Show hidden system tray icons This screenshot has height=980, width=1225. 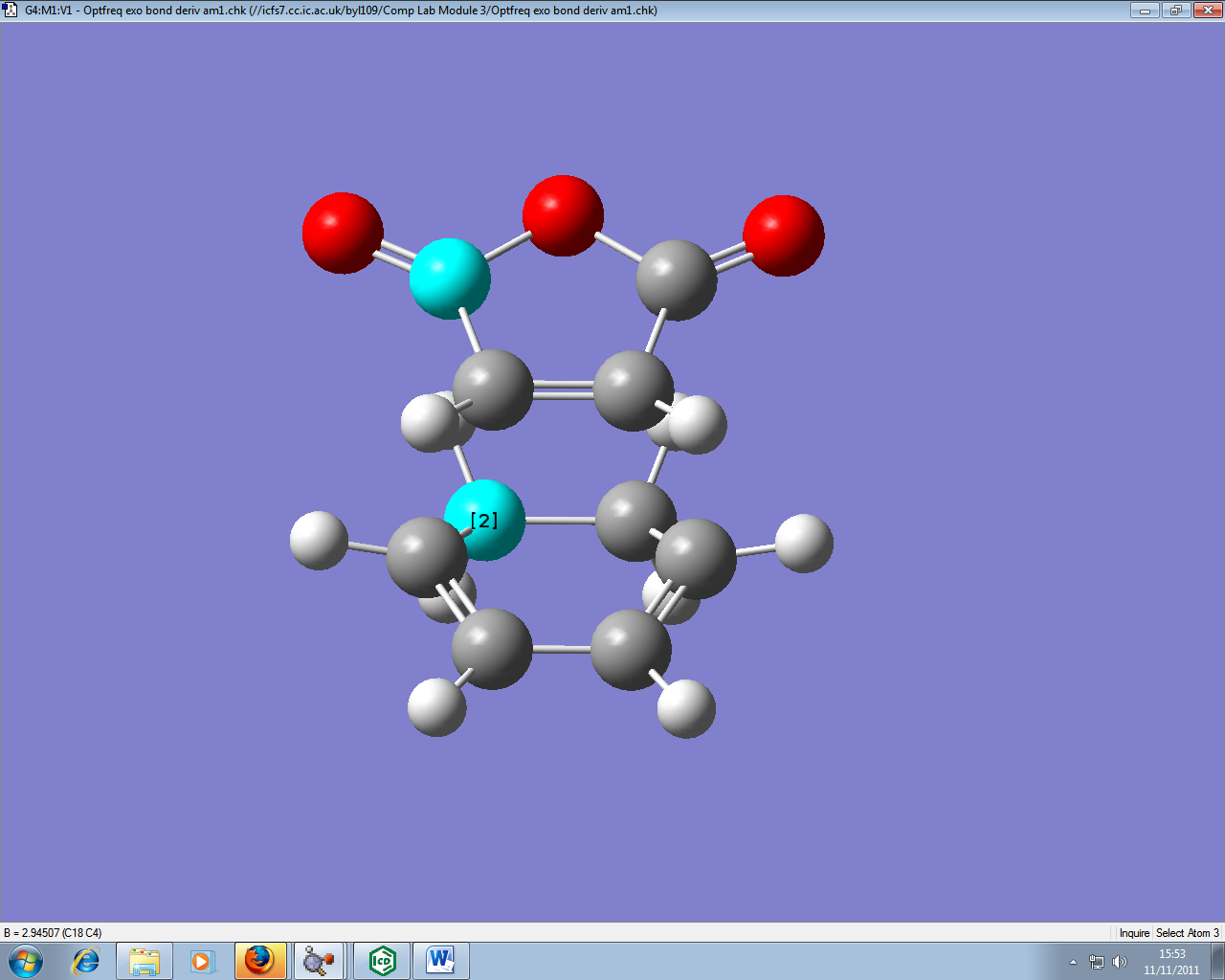(x=1073, y=962)
